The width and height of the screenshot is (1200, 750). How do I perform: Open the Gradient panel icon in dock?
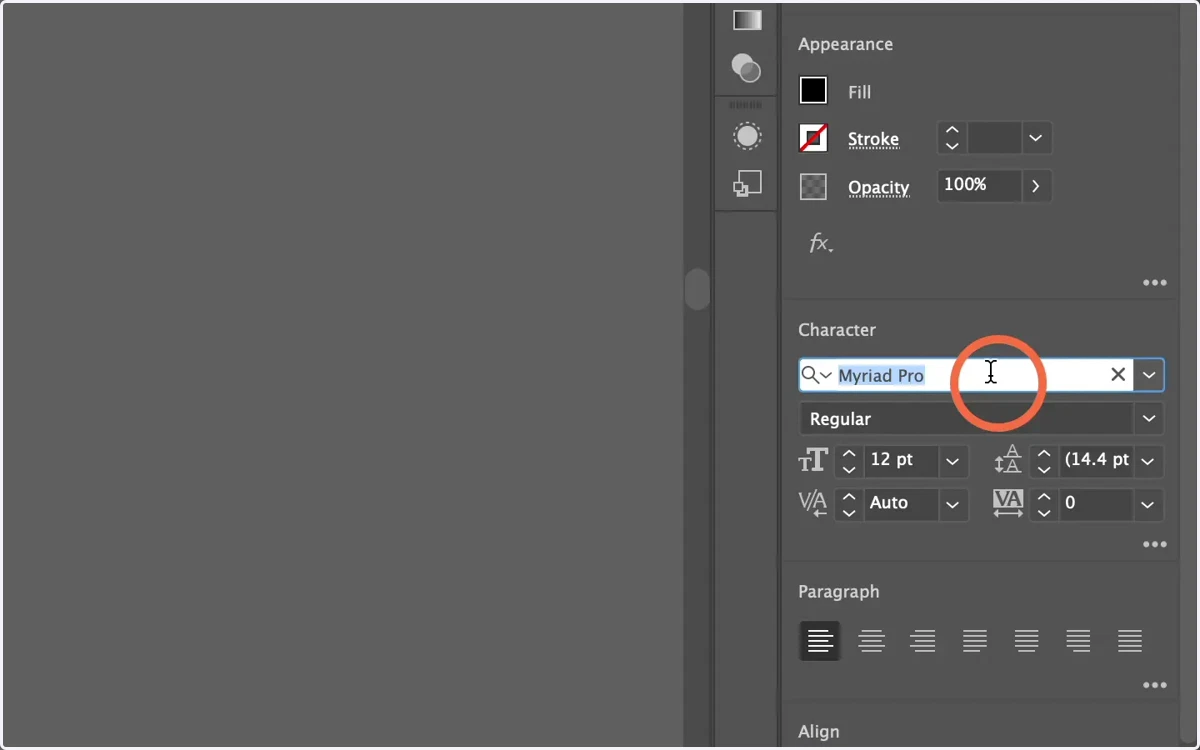click(x=747, y=20)
